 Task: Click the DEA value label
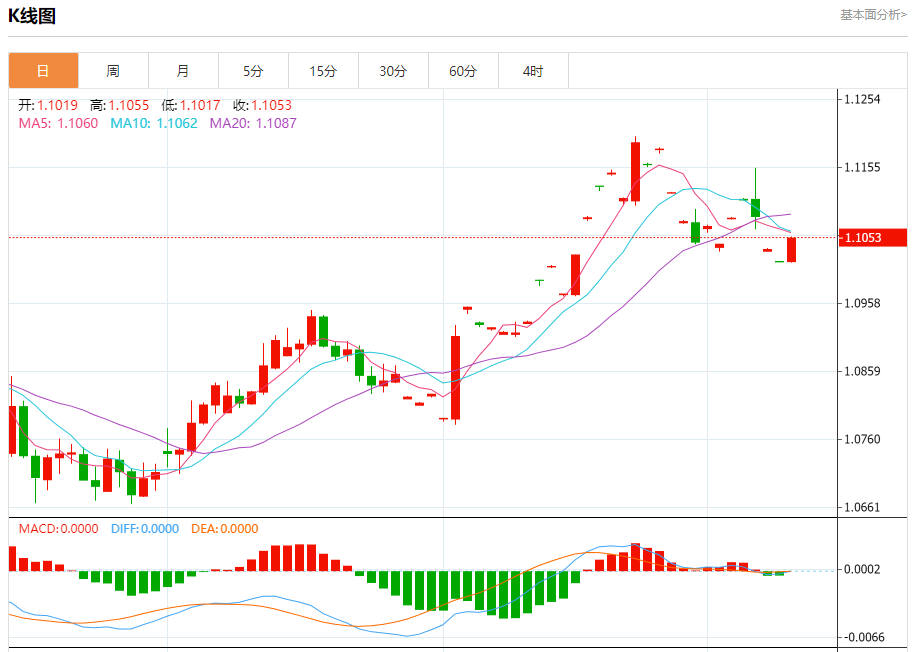point(225,529)
